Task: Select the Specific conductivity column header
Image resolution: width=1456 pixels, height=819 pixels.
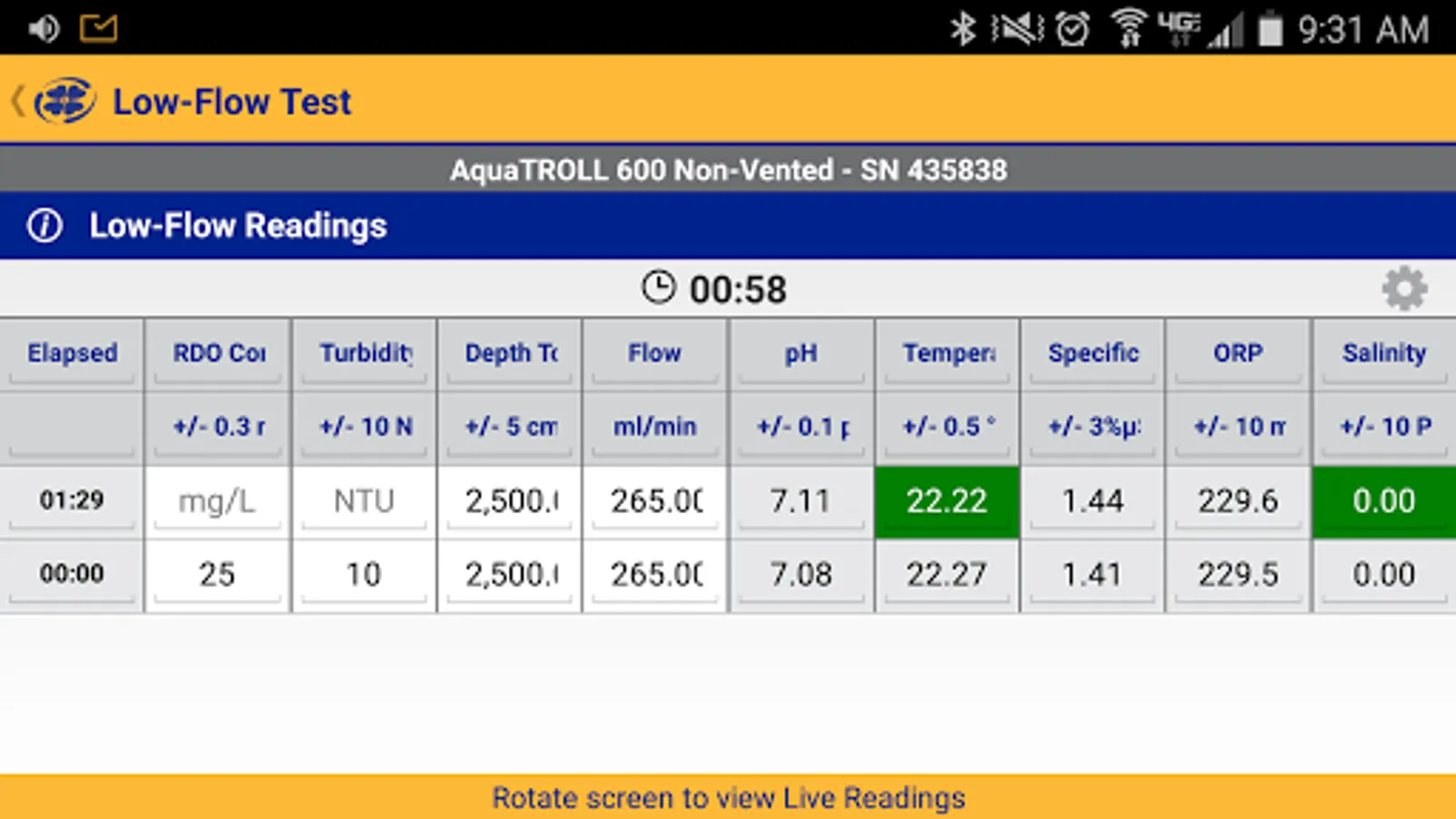Action: [1093, 354]
